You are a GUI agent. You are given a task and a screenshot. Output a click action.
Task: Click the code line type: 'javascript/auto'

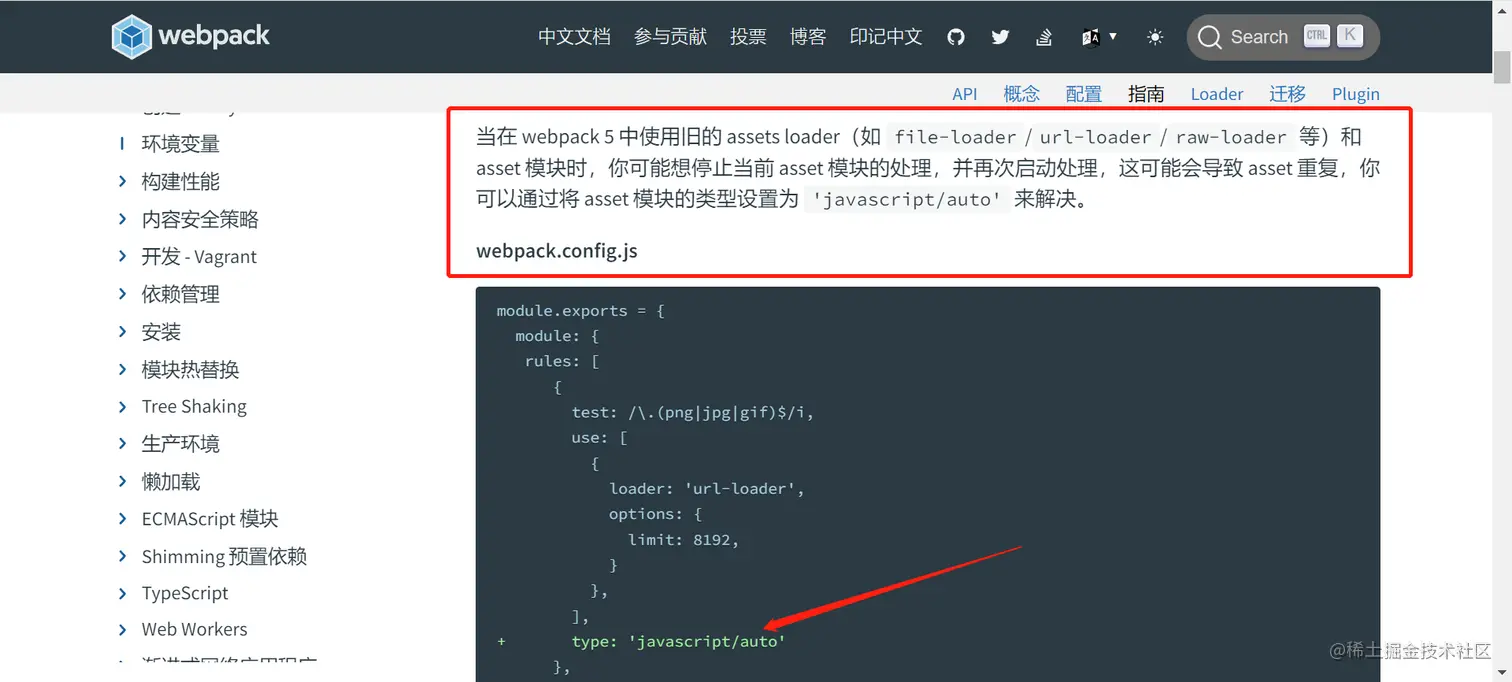[x=679, y=641]
